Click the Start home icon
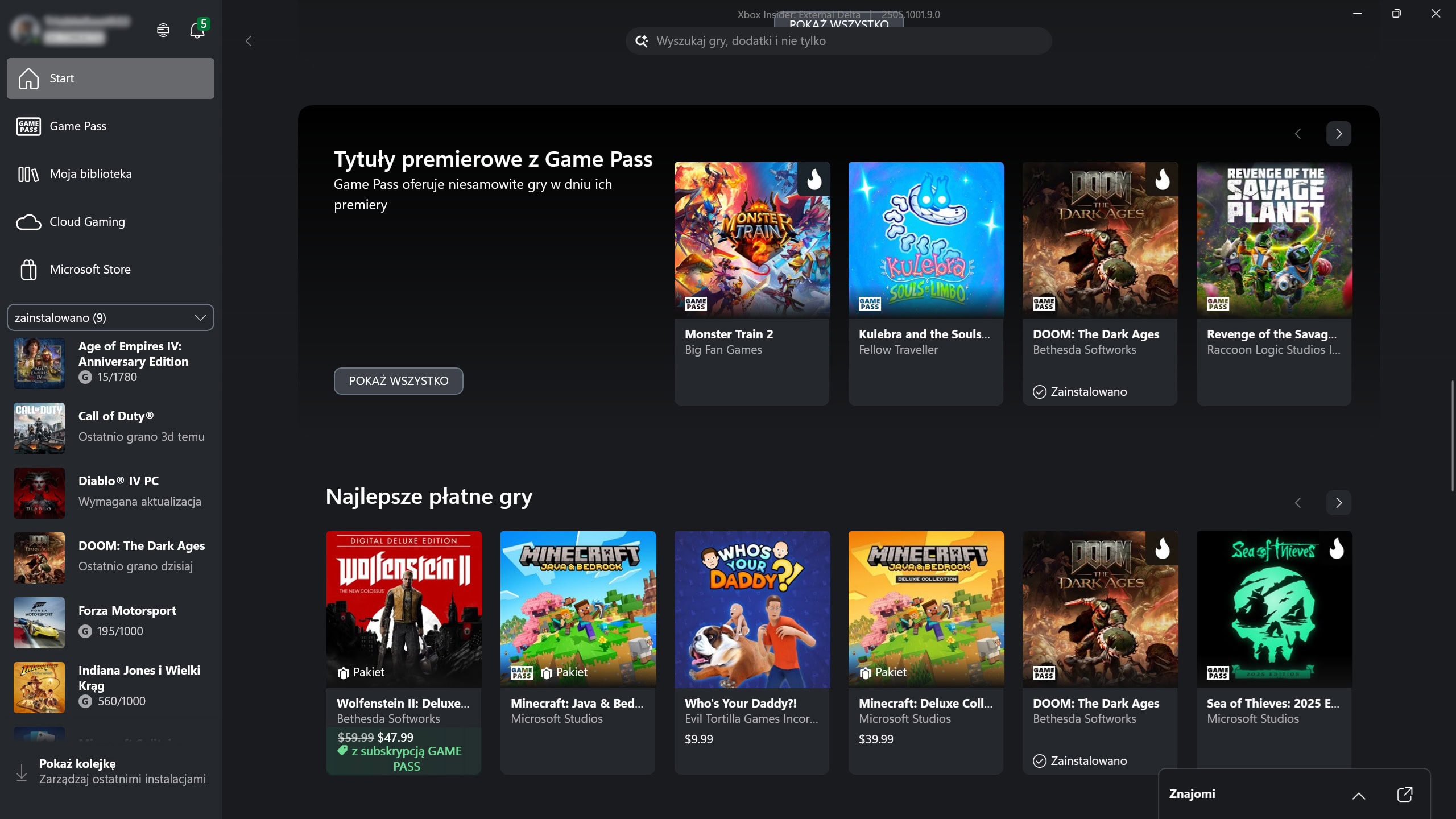Viewport: 1456px width, 819px height. [x=28, y=78]
